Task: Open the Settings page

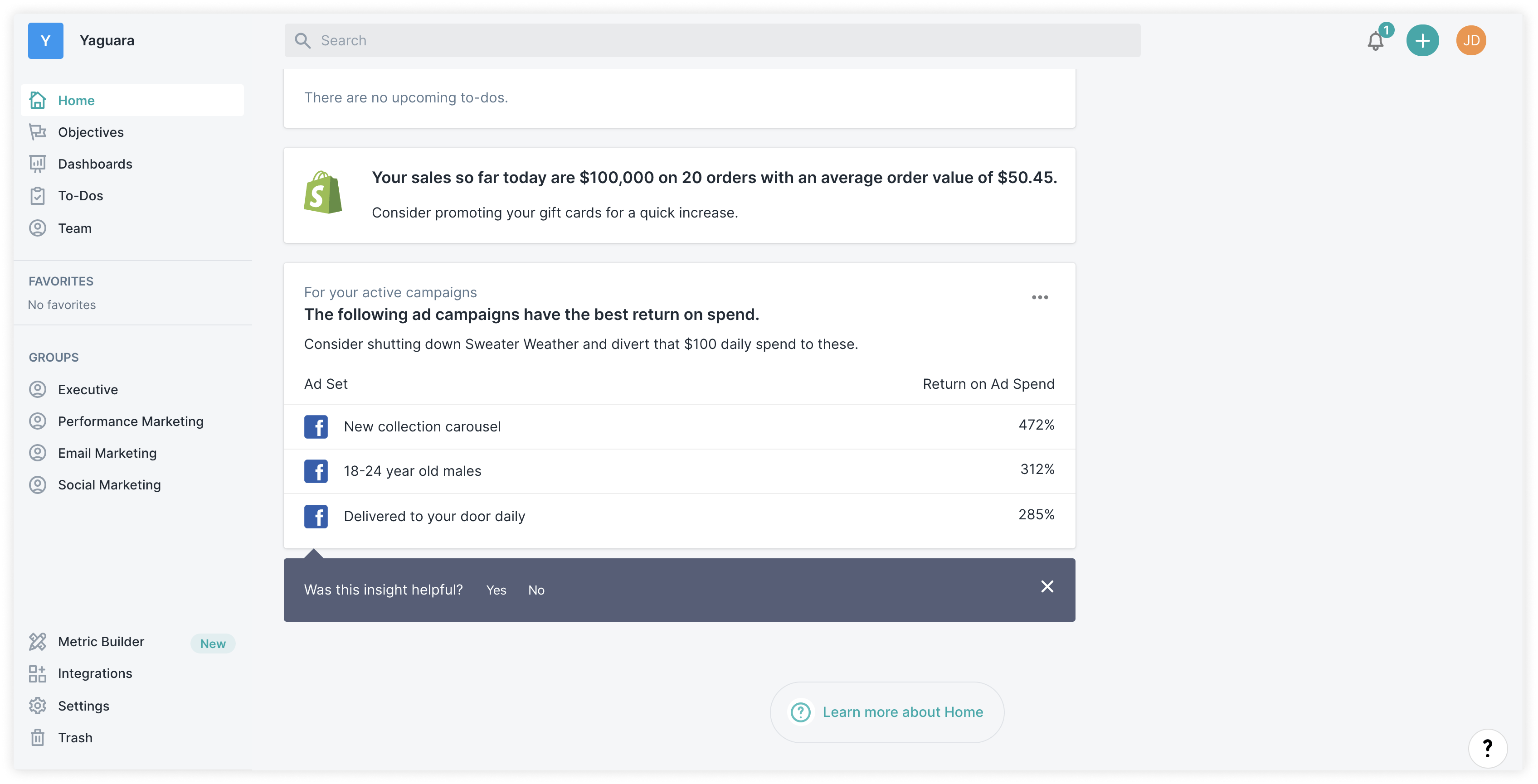Action: coord(83,706)
